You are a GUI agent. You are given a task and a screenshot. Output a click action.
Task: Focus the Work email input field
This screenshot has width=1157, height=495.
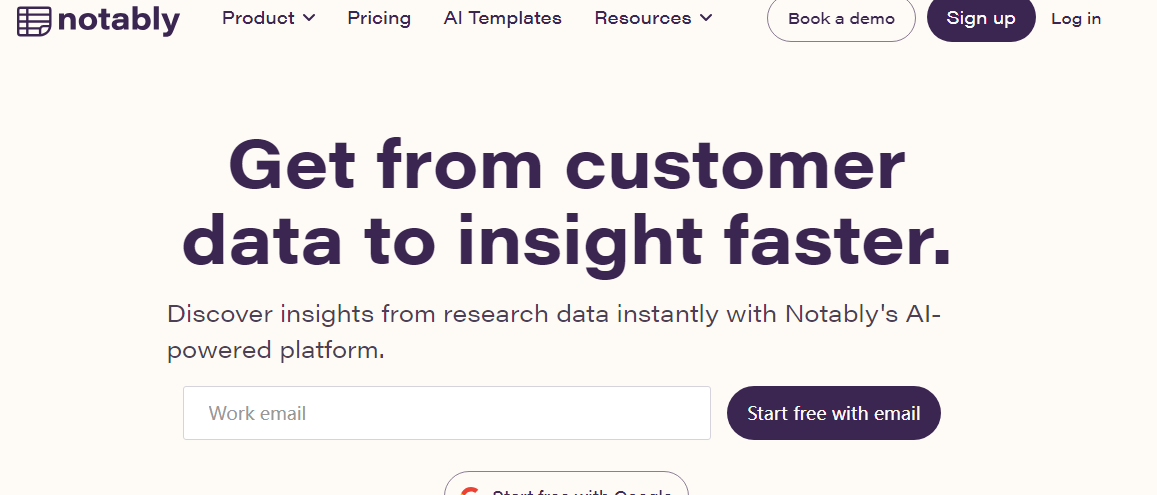[446, 413]
